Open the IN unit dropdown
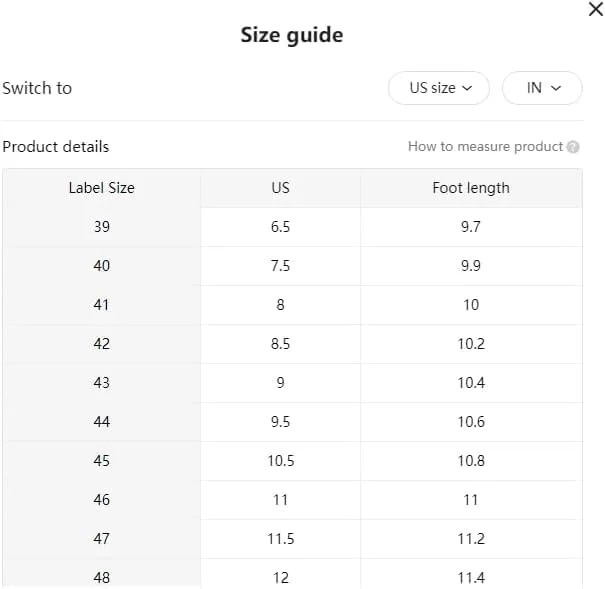Viewport: 605px width, 589px height. [x=542, y=88]
